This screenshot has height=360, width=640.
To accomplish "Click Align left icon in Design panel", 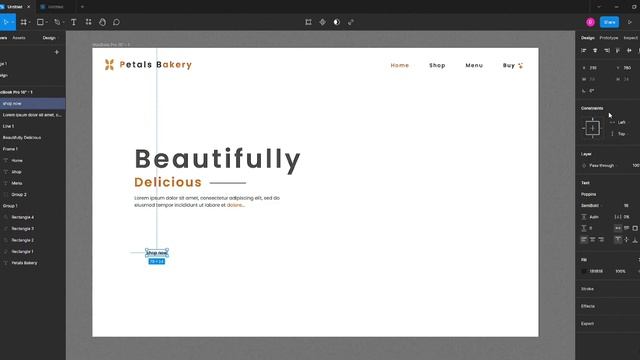I will click(584, 50).
